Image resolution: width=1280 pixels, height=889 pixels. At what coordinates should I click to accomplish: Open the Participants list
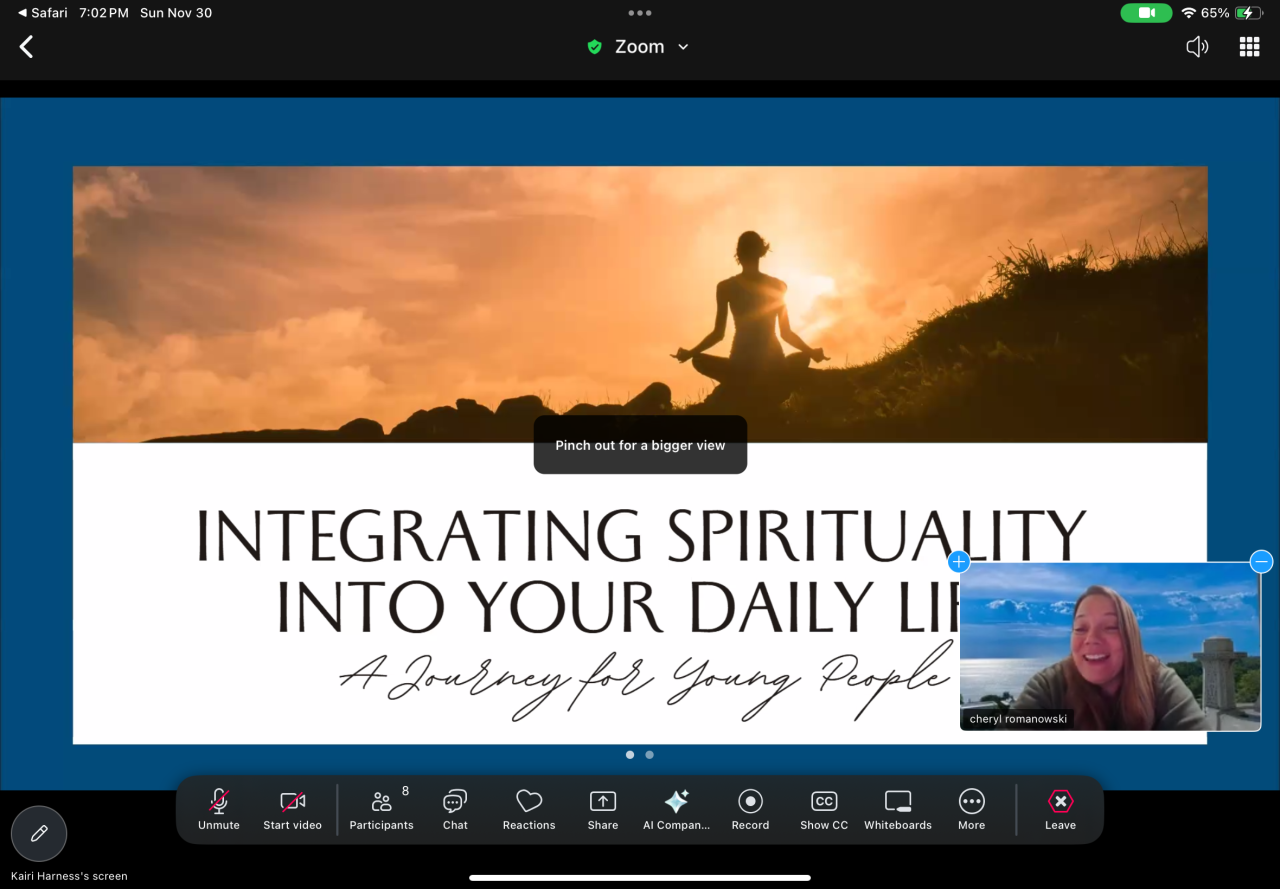point(381,809)
